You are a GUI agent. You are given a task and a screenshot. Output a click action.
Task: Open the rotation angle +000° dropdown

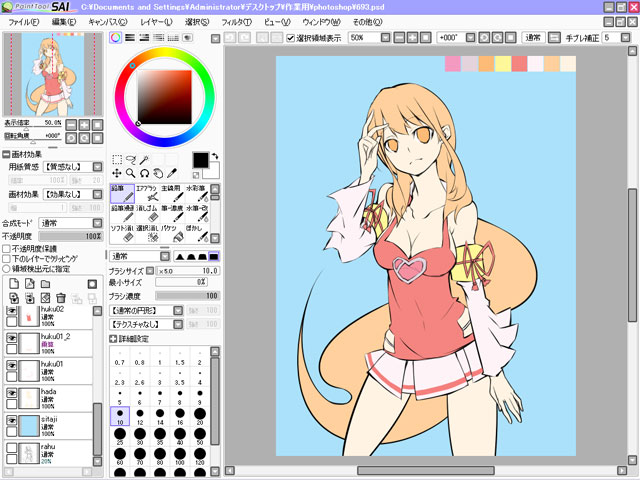point(470,38)
